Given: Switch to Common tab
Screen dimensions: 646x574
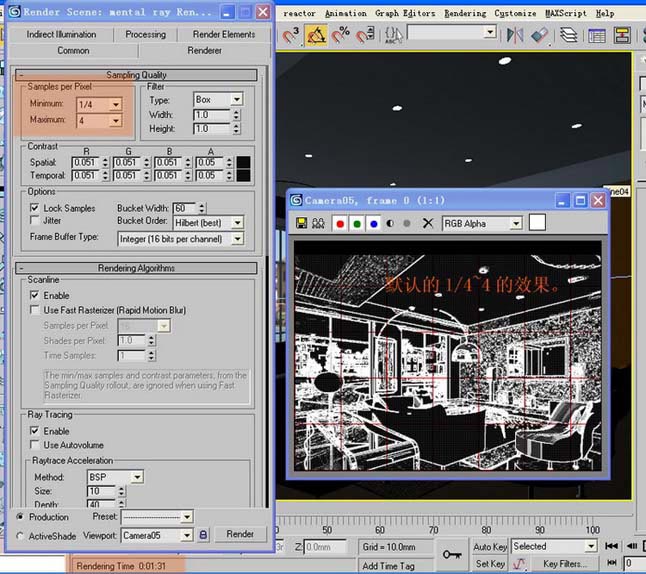Looking at the screenshot, I should [73, 50].
